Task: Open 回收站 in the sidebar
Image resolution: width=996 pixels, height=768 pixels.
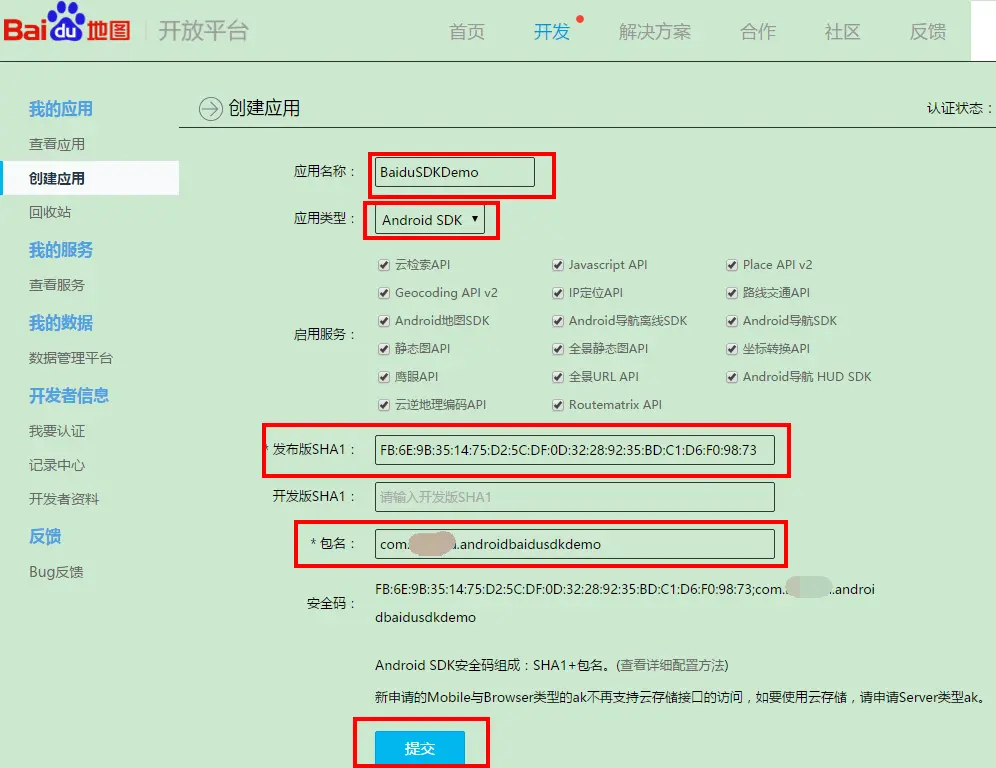Action: point(50,212)
